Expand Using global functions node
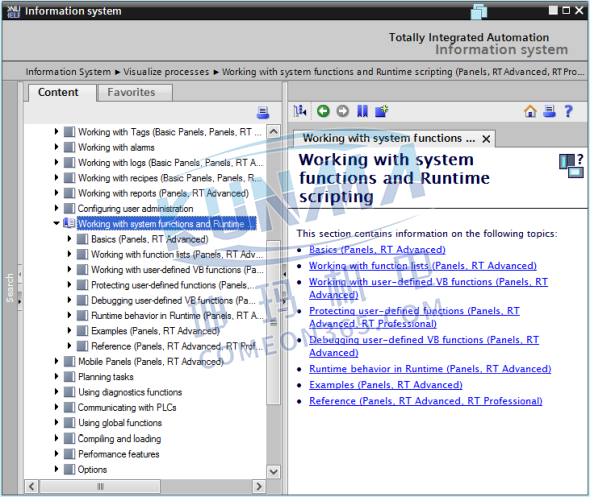The width and height of the screenshot is (590, 497). coord(56,423)
